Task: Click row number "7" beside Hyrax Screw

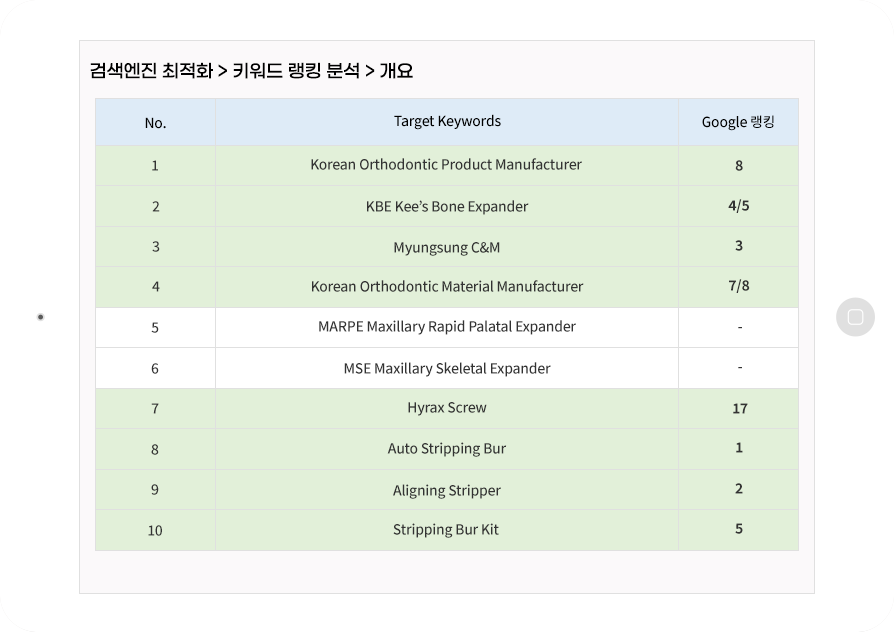Action: [x=155, y=408]
